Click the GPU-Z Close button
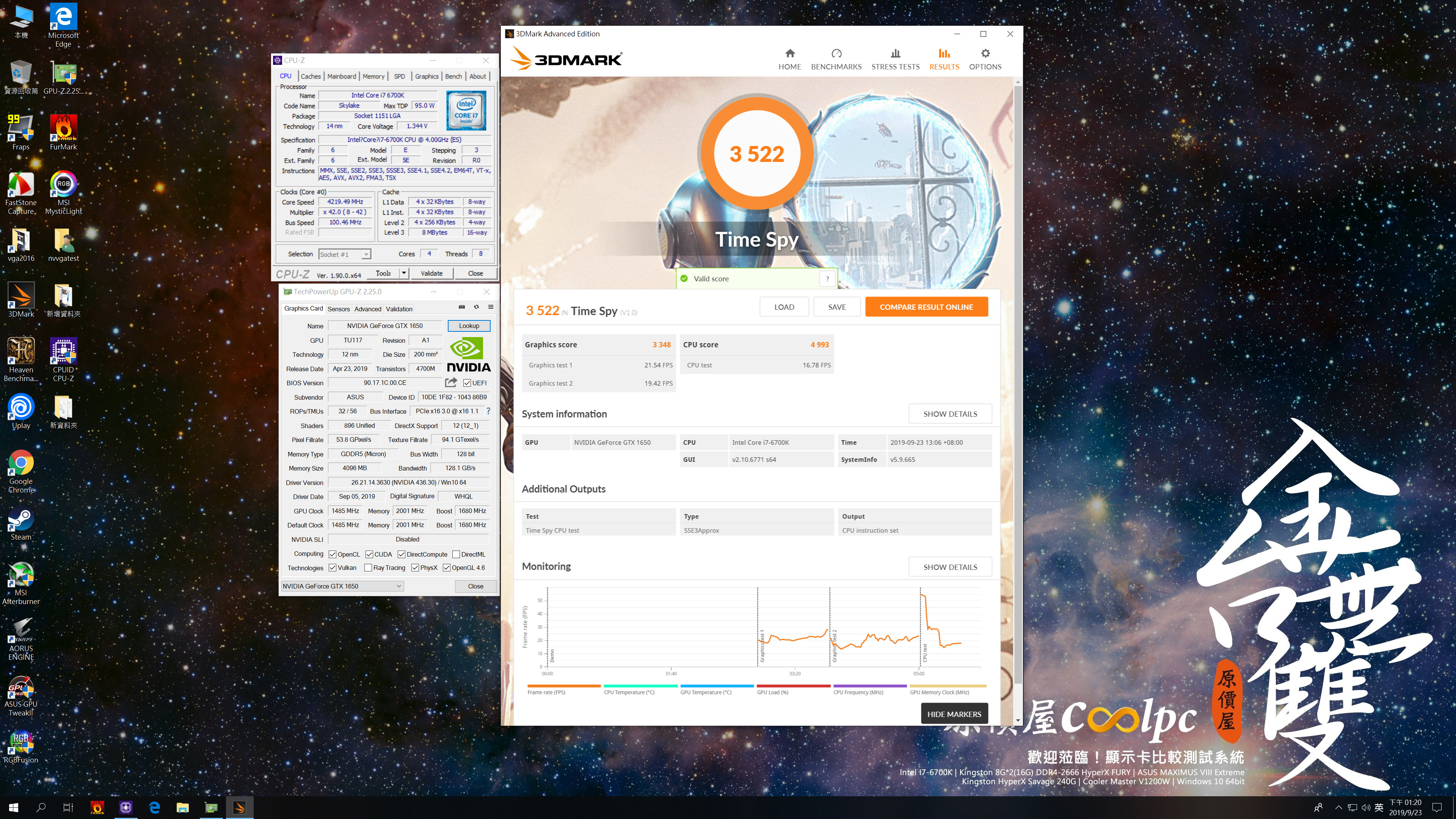Screen dimensions: 1456x819 click(475, 586)
